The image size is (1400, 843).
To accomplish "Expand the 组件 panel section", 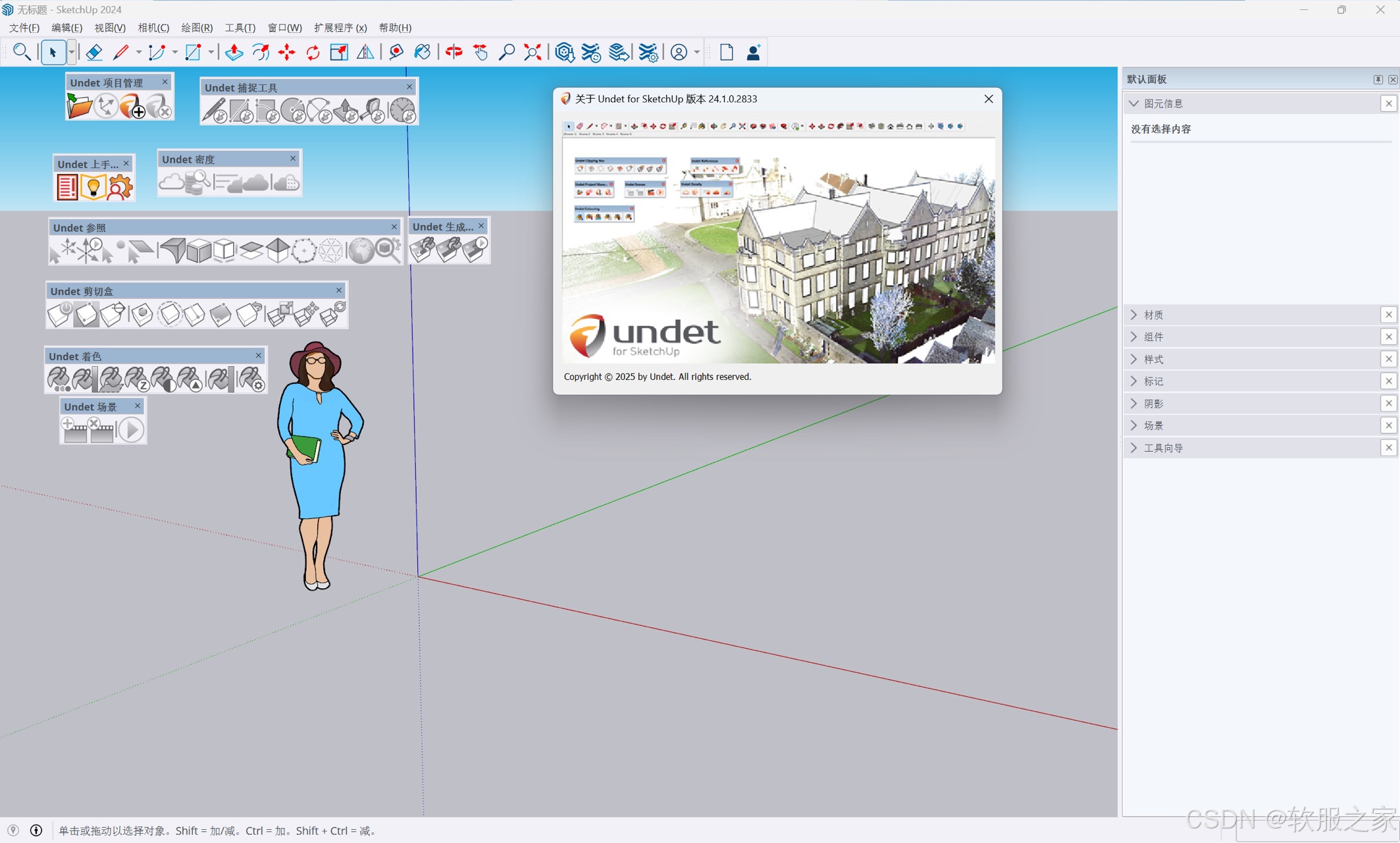I will (x=1133, y=337).
